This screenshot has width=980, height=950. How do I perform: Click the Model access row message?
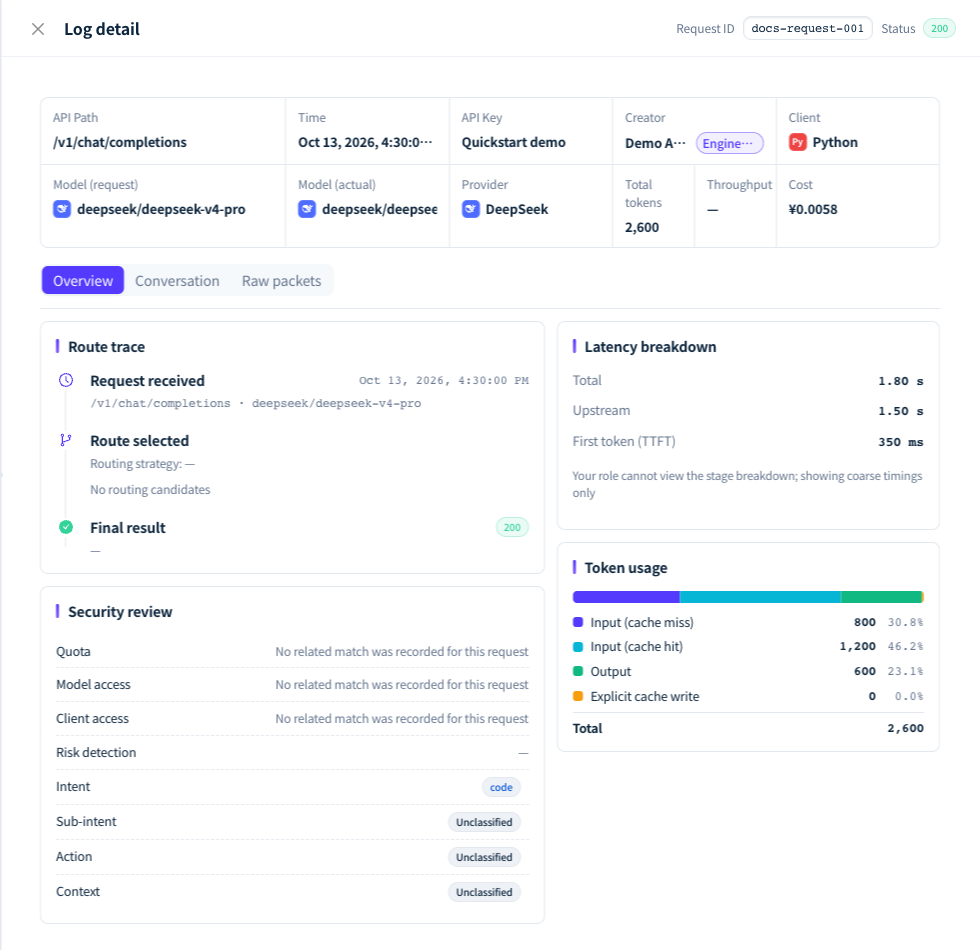pyautogui.click(x=402, y=684)
